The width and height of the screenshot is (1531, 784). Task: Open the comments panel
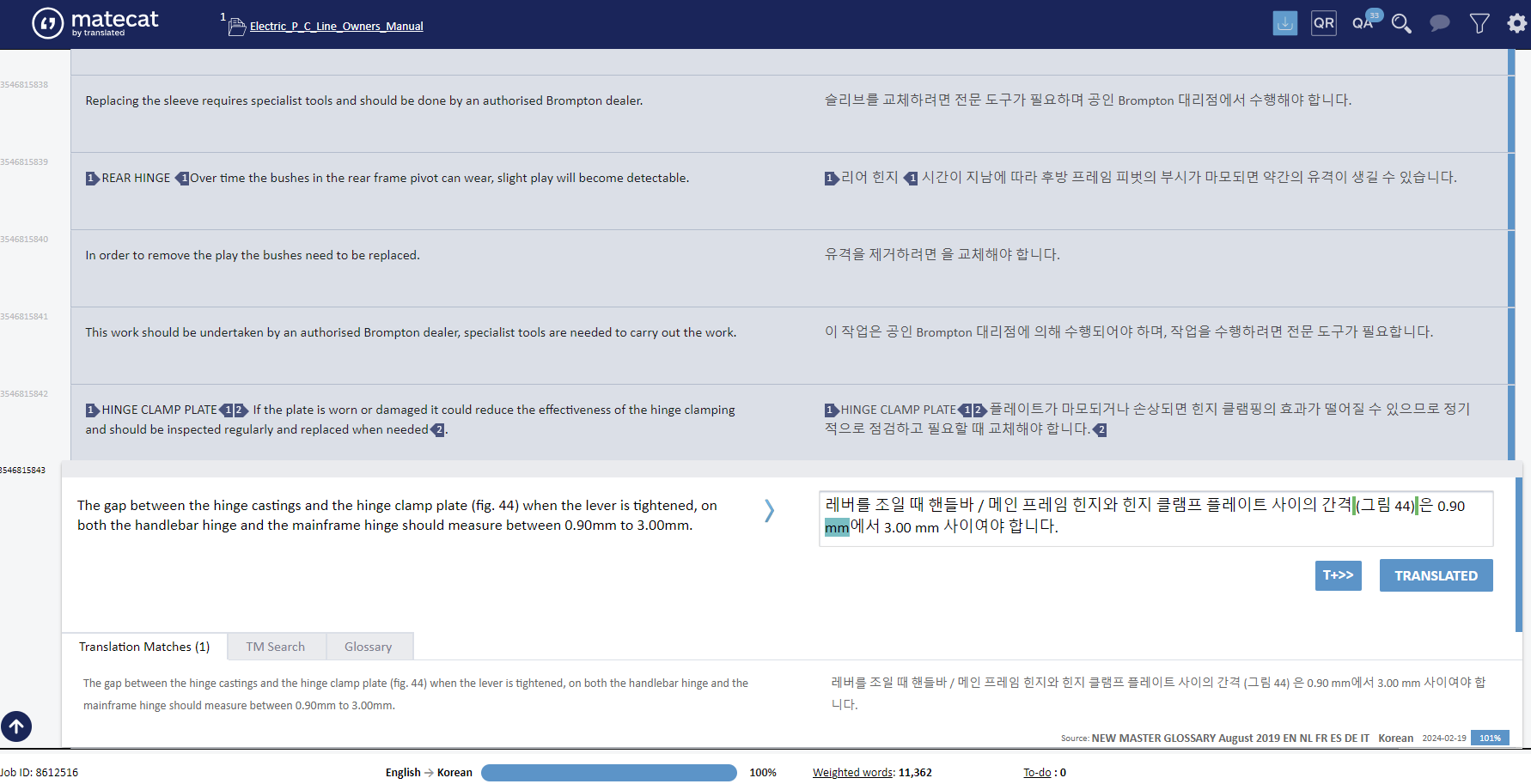pyautogui.click(x=1440, y=23)
